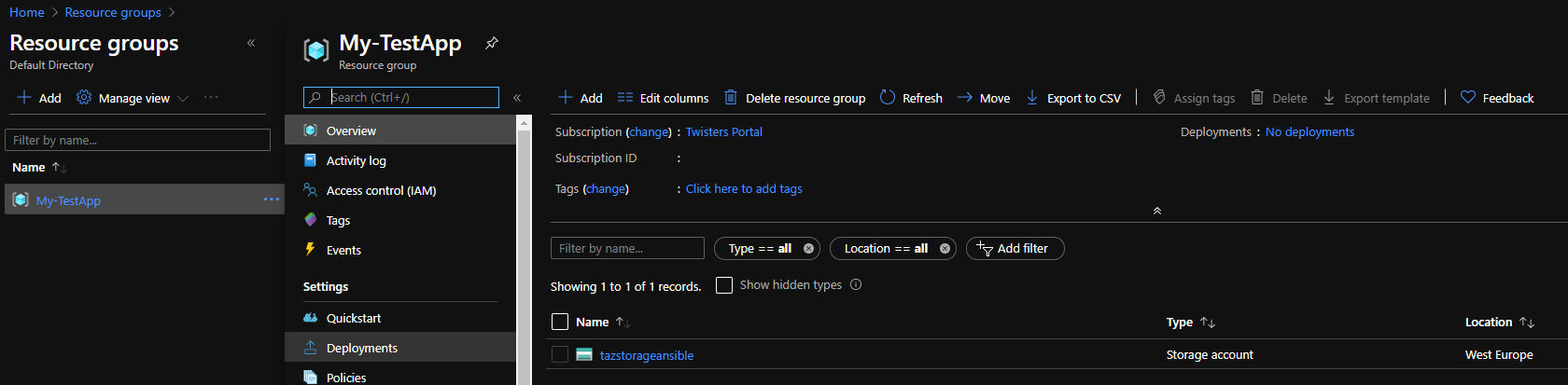Viewport: 1568px width, 385px height.
Task: Open the info icon beside Show hidden types
Action: [856, 285]
